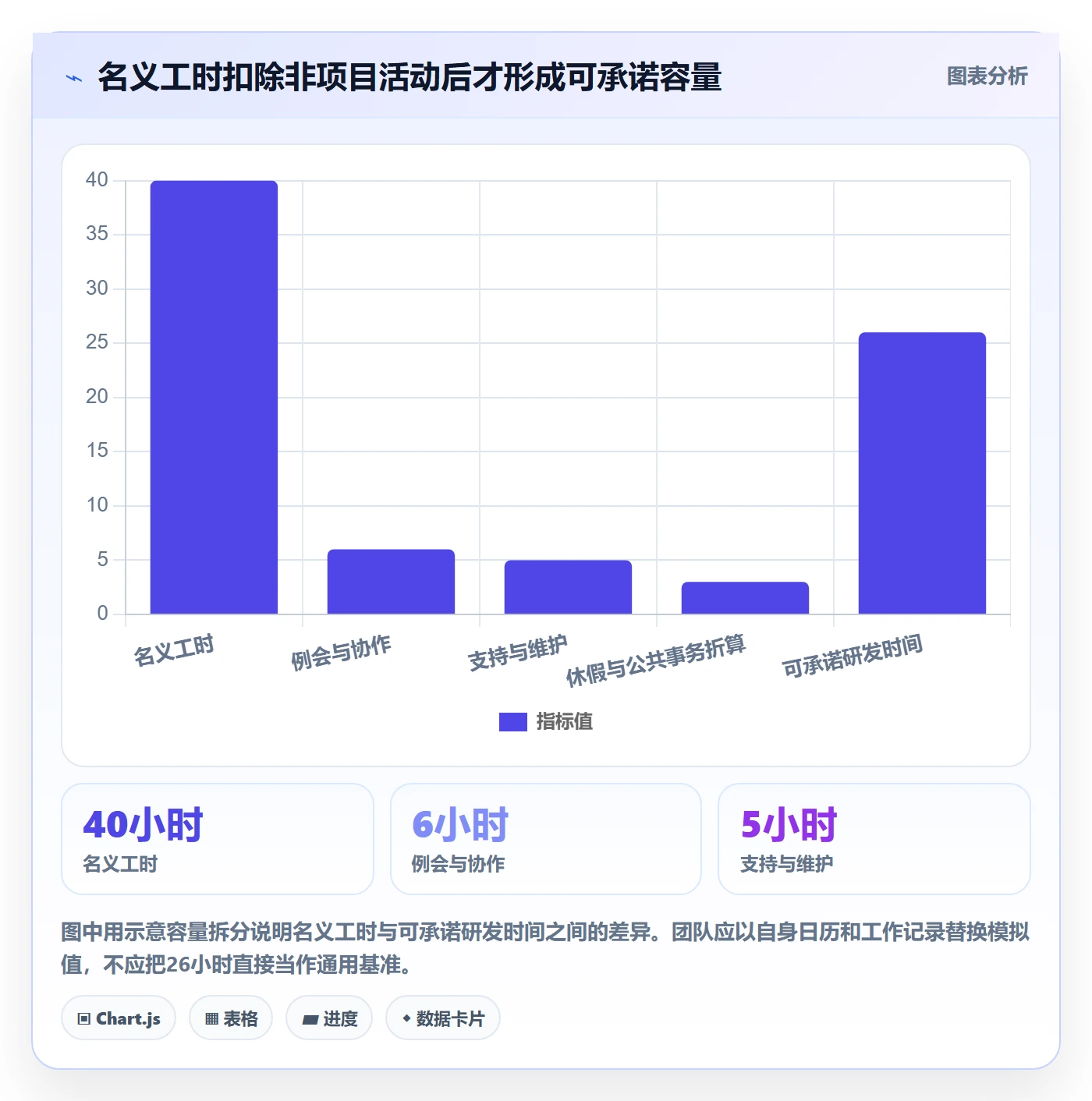1092x1101 pixels.
Task: Click the 名义工时 bar in the chart
Action: coord(214,398)
